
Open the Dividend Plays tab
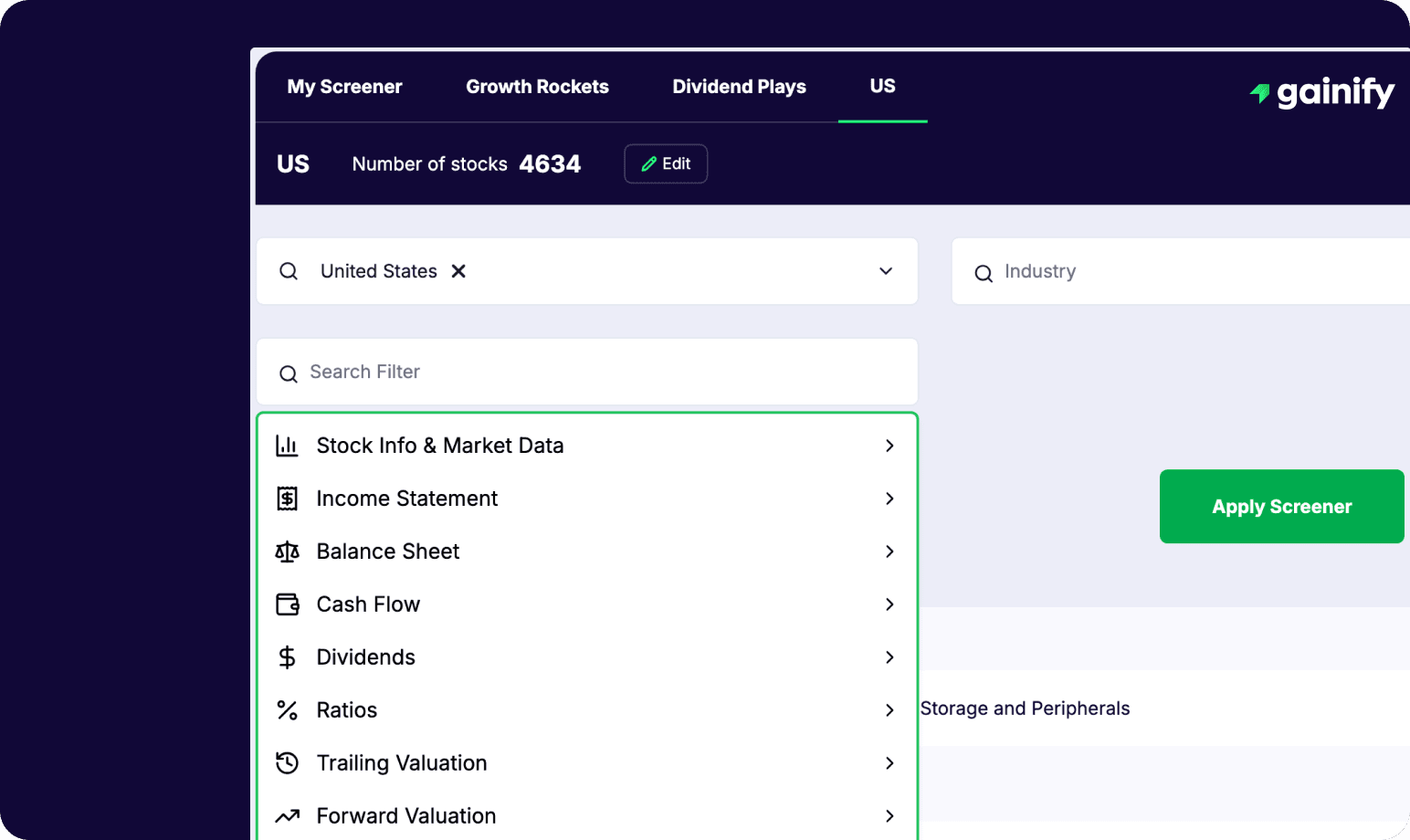[739, 87]
